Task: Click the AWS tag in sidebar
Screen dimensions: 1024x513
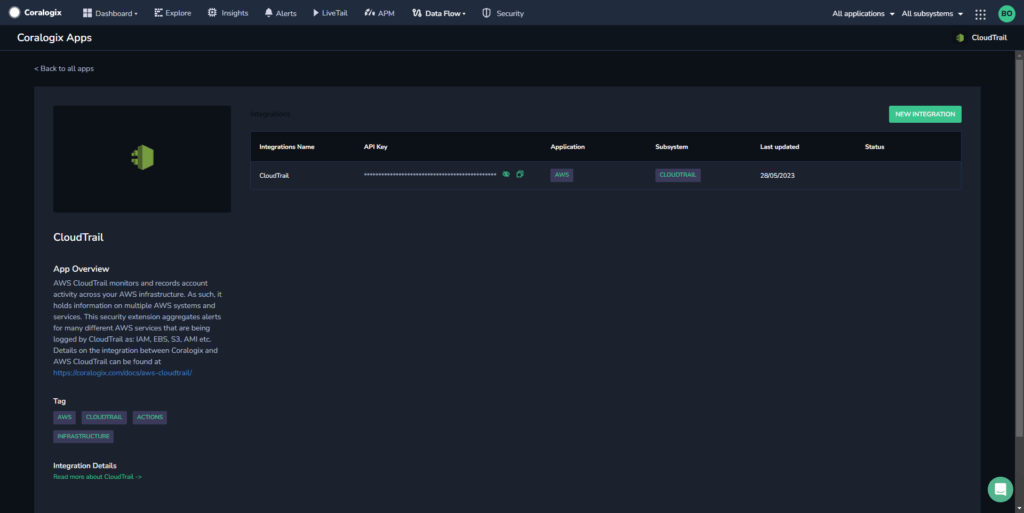Action: (64, 417)
